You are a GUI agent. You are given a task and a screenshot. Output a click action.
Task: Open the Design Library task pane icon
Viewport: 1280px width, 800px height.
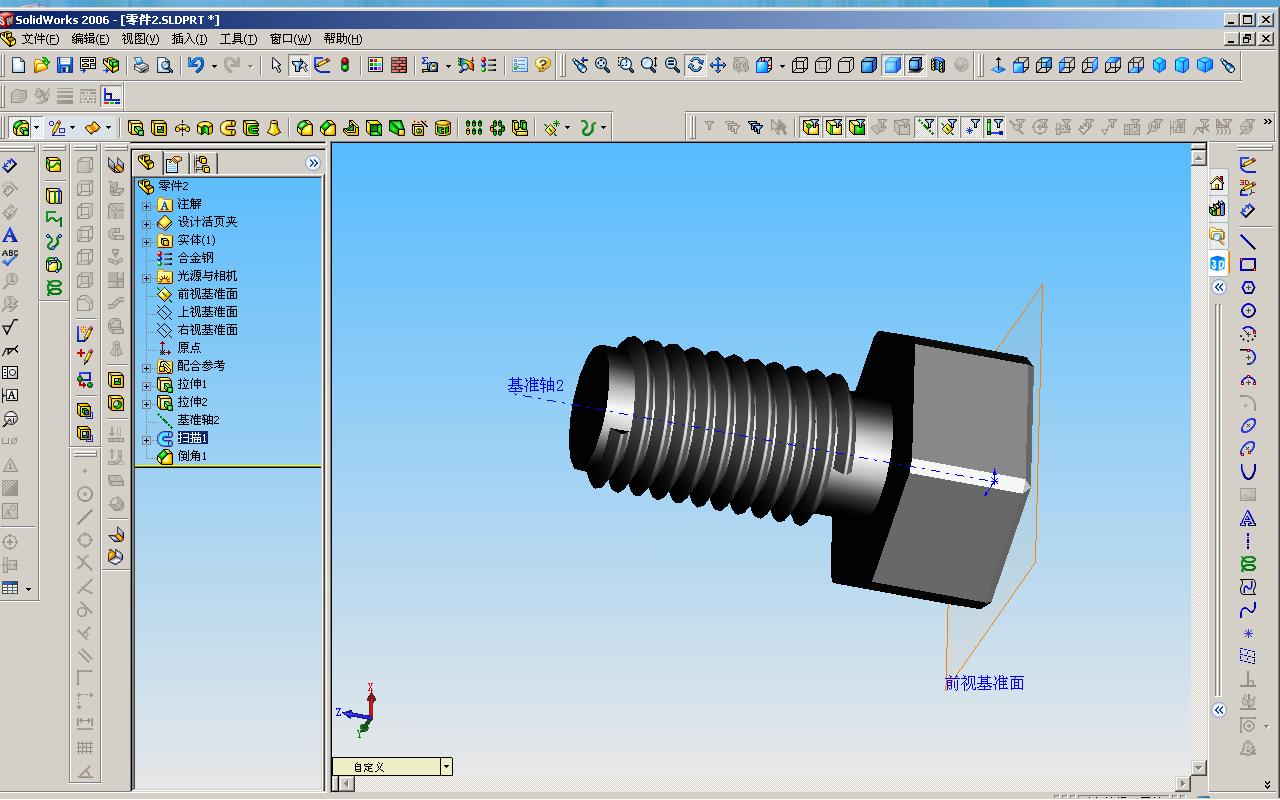coord(1217,209)
